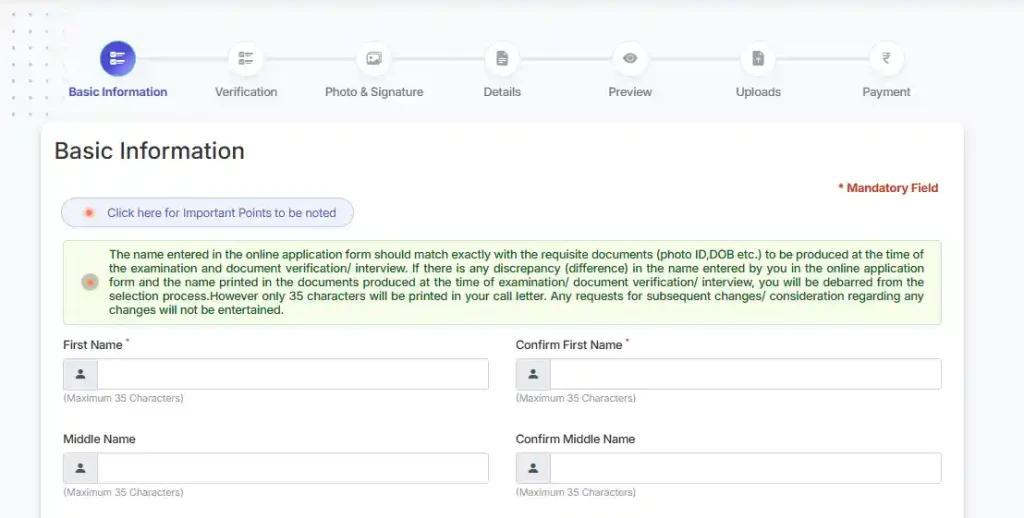Viewport: 1024px width, 518px height.
Task: Click the Basic Information step icon
Action: point(118,59)
